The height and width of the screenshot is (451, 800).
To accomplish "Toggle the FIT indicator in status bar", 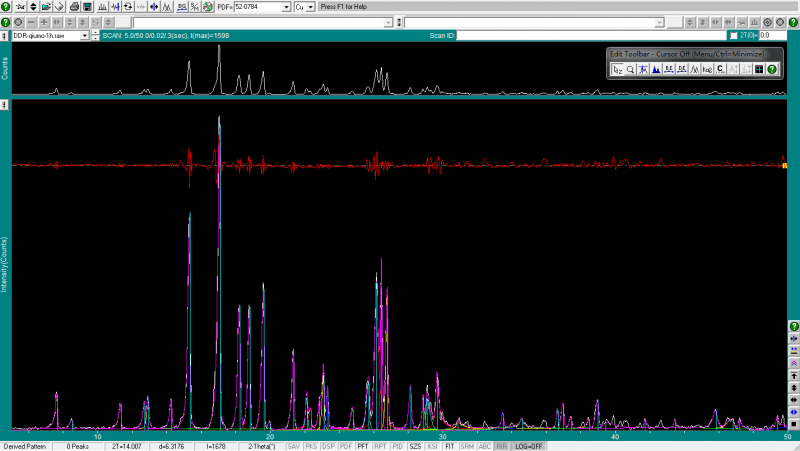I will point(449,446).
